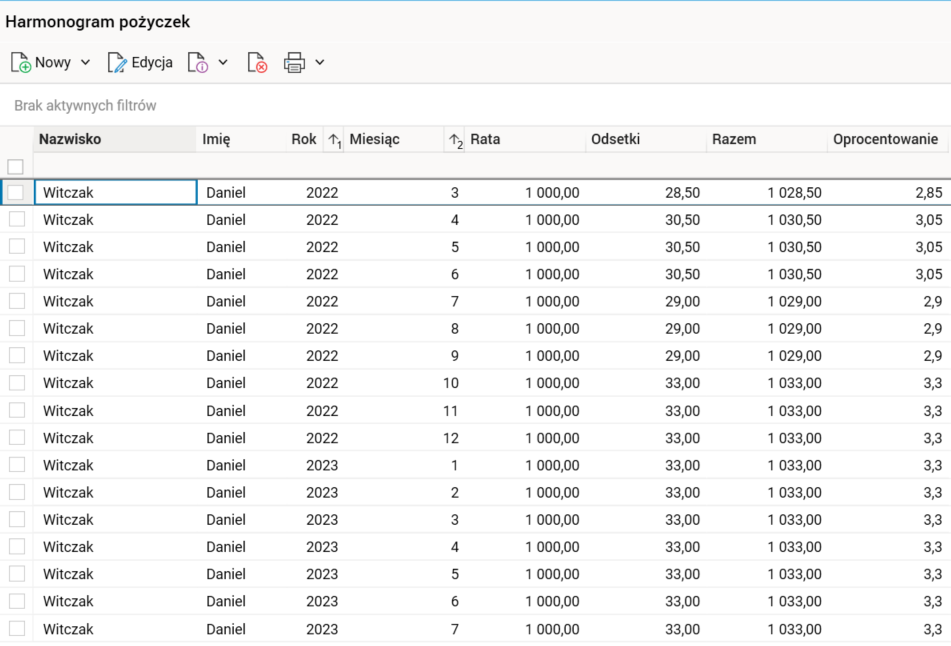Click the Miesiąc sort order arrow

455,140
